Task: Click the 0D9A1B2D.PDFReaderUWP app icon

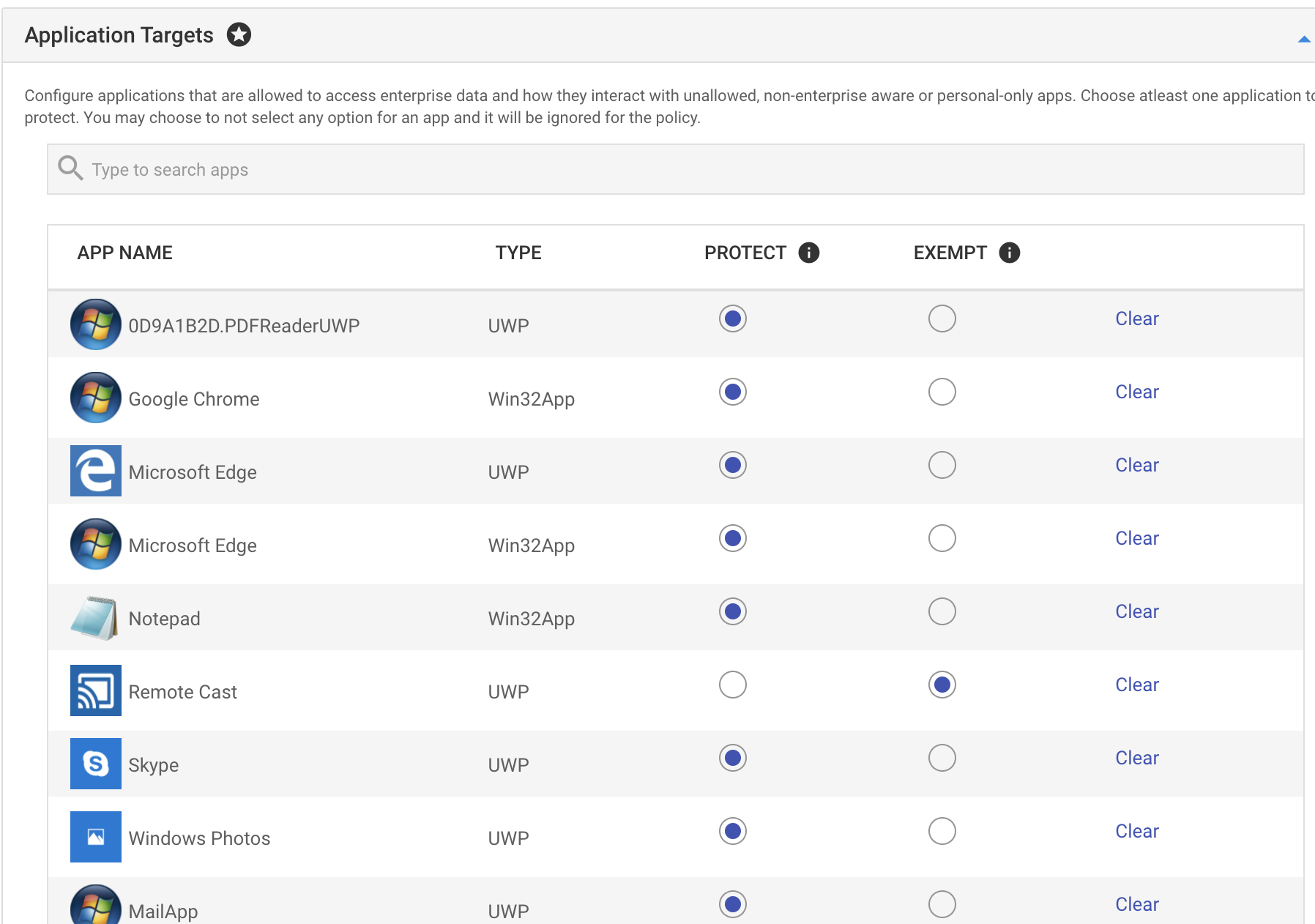Action: [96, 324]
